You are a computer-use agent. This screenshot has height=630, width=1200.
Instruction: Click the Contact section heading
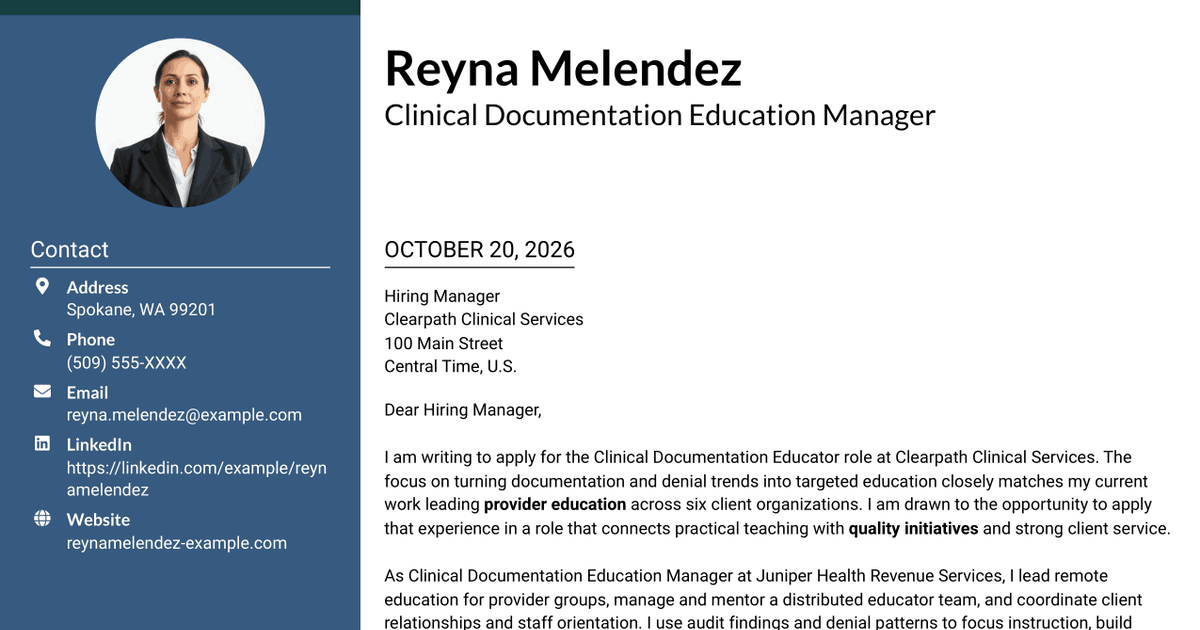coord(70,250)
